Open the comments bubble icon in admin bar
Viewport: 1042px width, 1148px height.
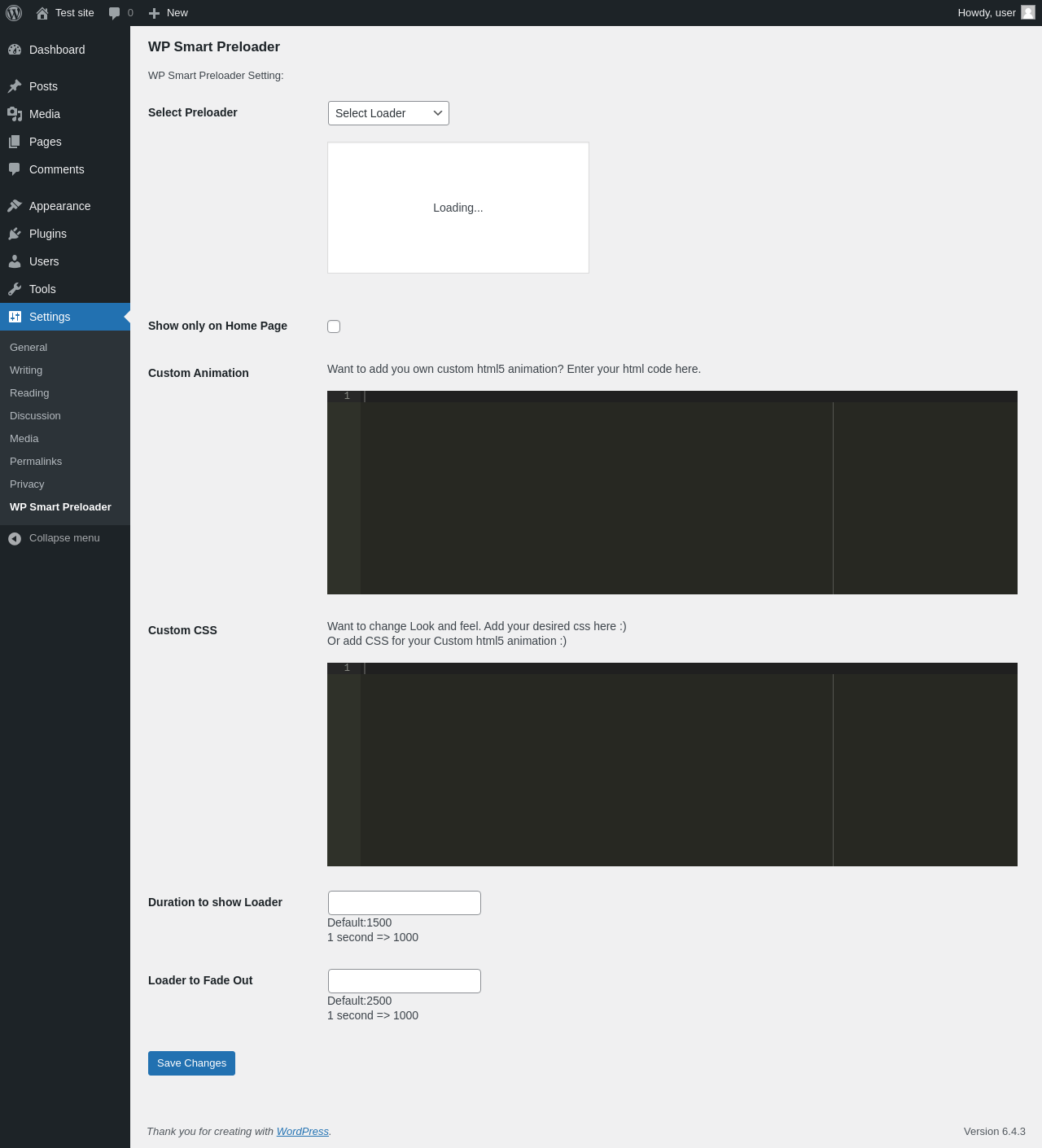[x=115, y=13]
